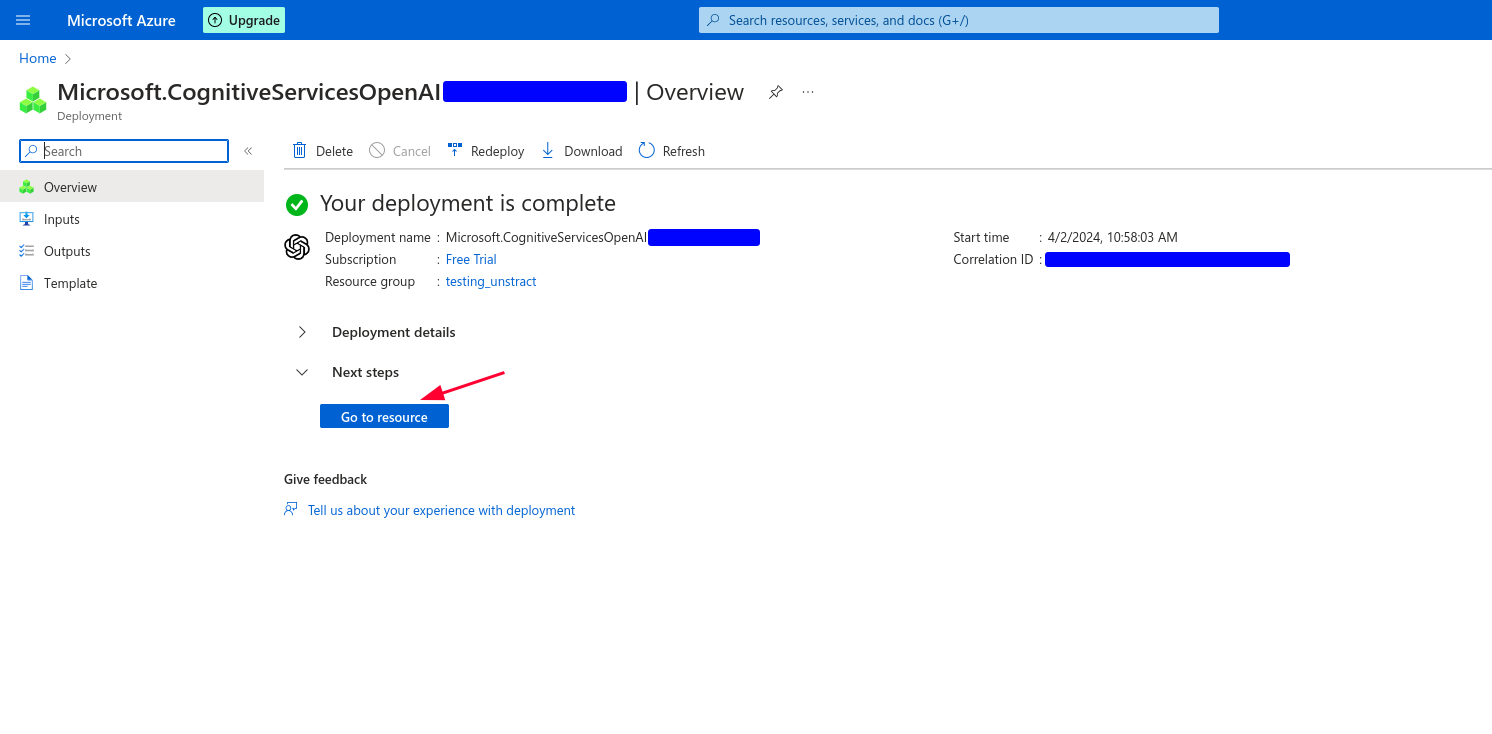The image size is (1492, 734).
Task: Collapse the Next steps section
Action: 365,372
